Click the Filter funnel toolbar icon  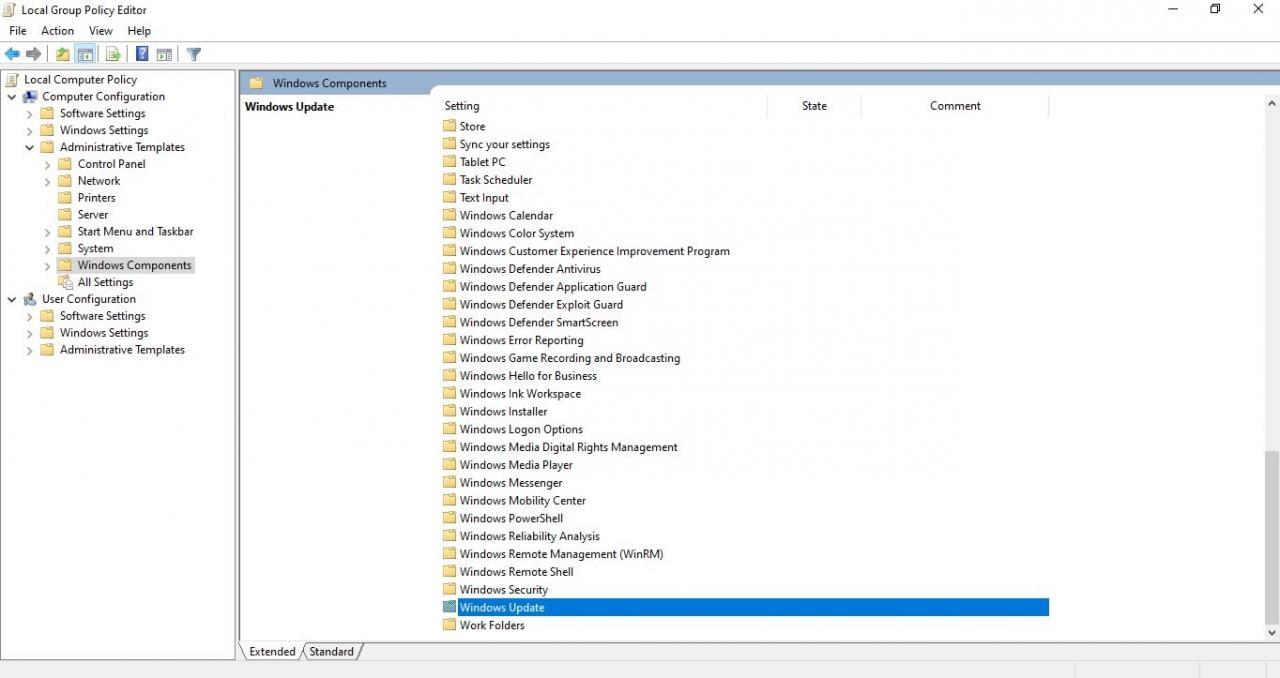(x=194, y=54)
